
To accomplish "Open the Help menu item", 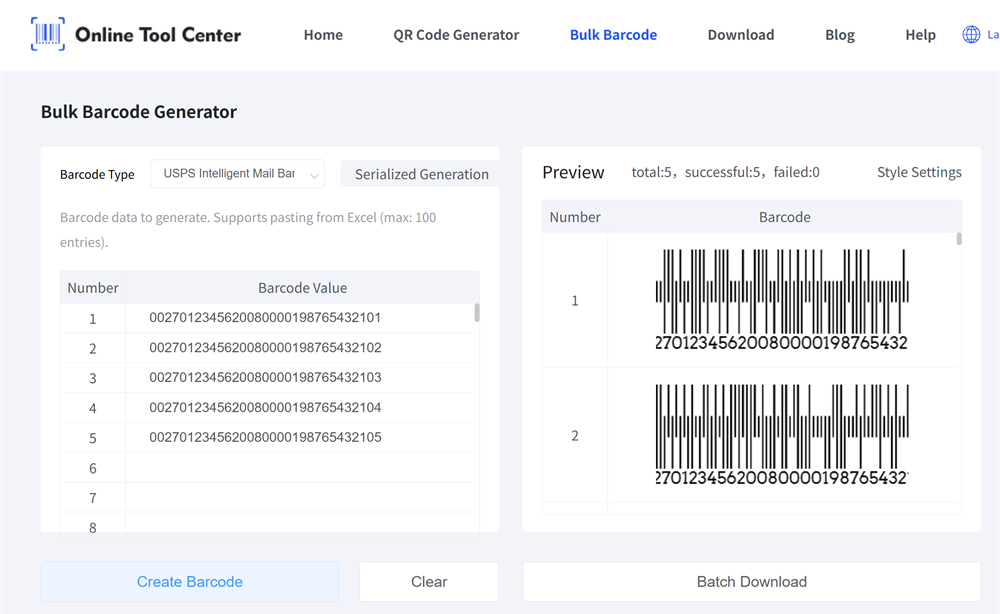I will [920, 34].
